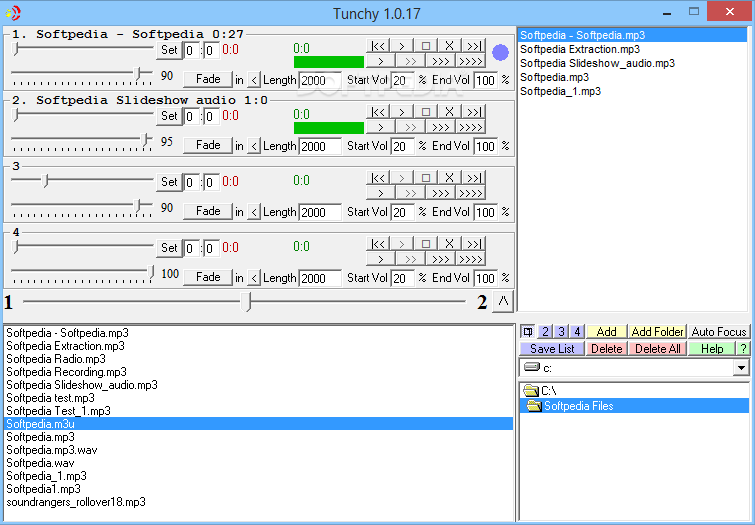This screenshot has width=755, height=525.
Task: Select the deck 1 target icon button
Action: coord(528,331)
